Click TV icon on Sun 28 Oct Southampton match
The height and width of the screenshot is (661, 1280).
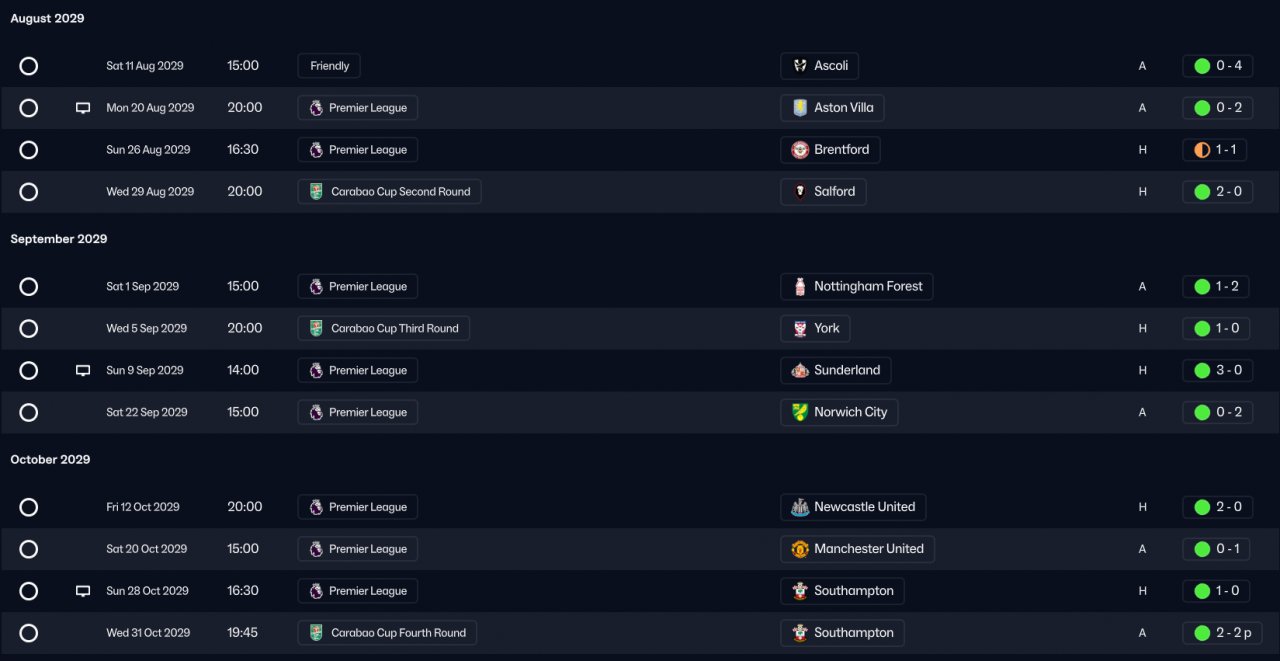(83, 591)
